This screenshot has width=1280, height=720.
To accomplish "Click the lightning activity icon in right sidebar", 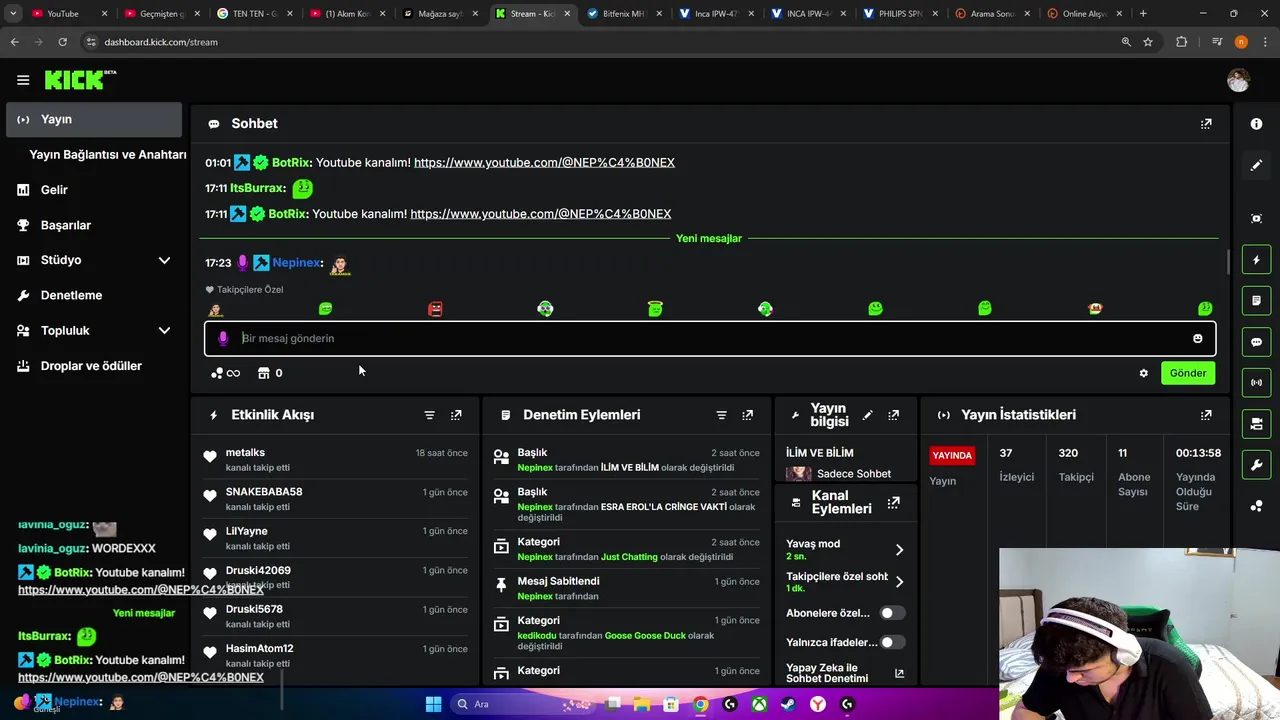I will pyautogui.click(x=1256, y=260).
